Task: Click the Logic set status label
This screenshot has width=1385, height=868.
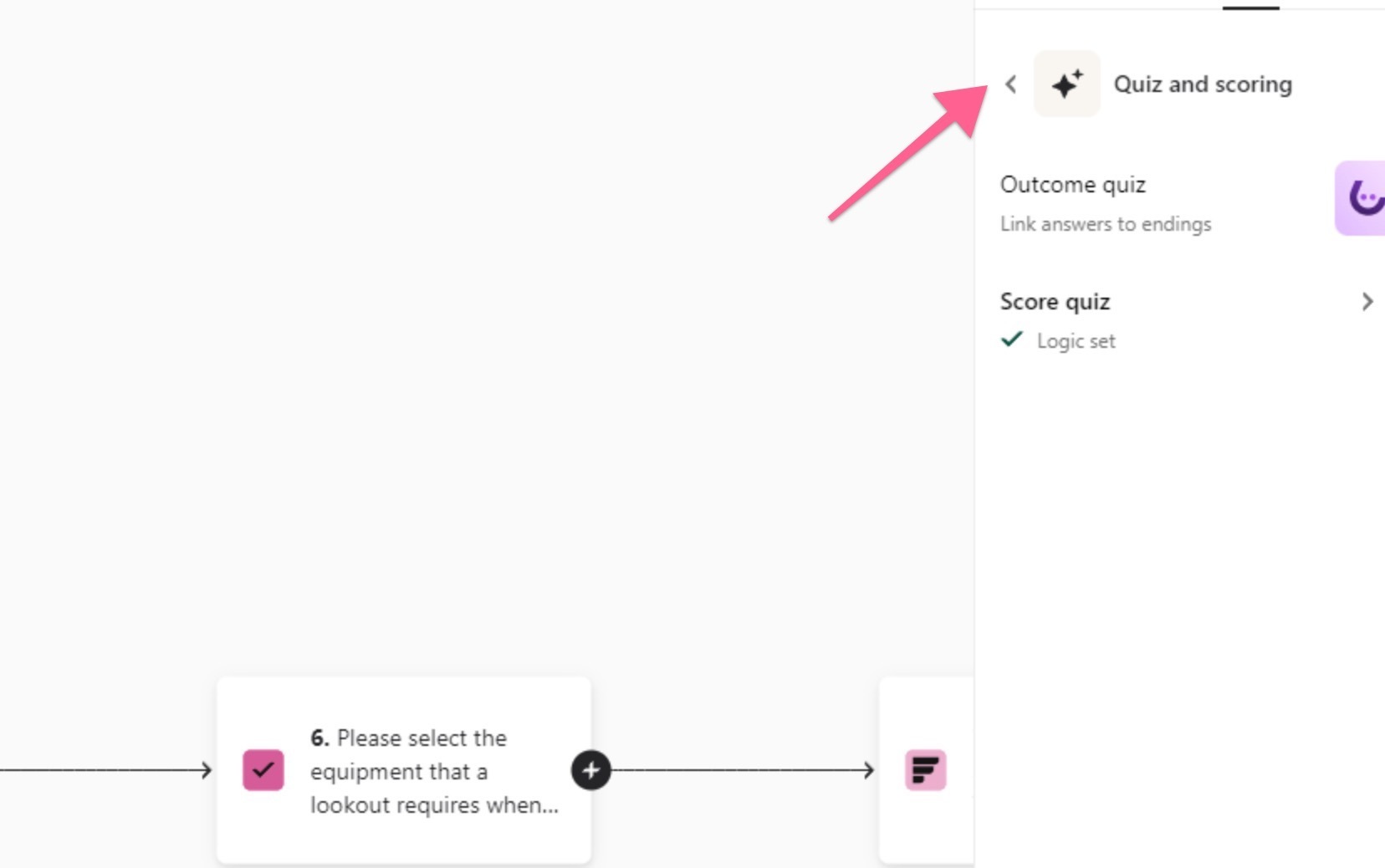Action: [x=1076, y=341]
